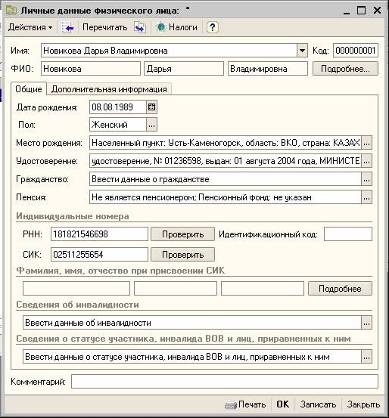Click the Код field 000000001
The image size is (389, 418).
click(x=355, y=51)
